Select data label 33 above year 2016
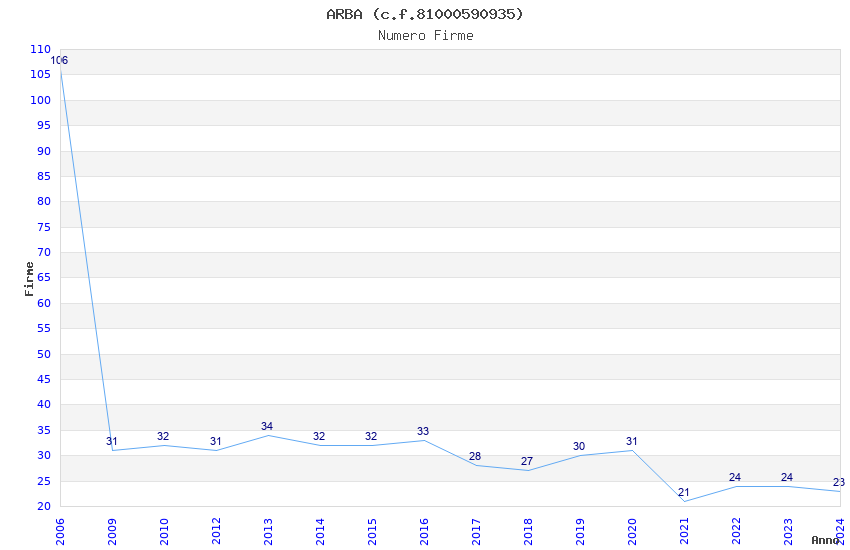850x550 pixels. (423, 431)
